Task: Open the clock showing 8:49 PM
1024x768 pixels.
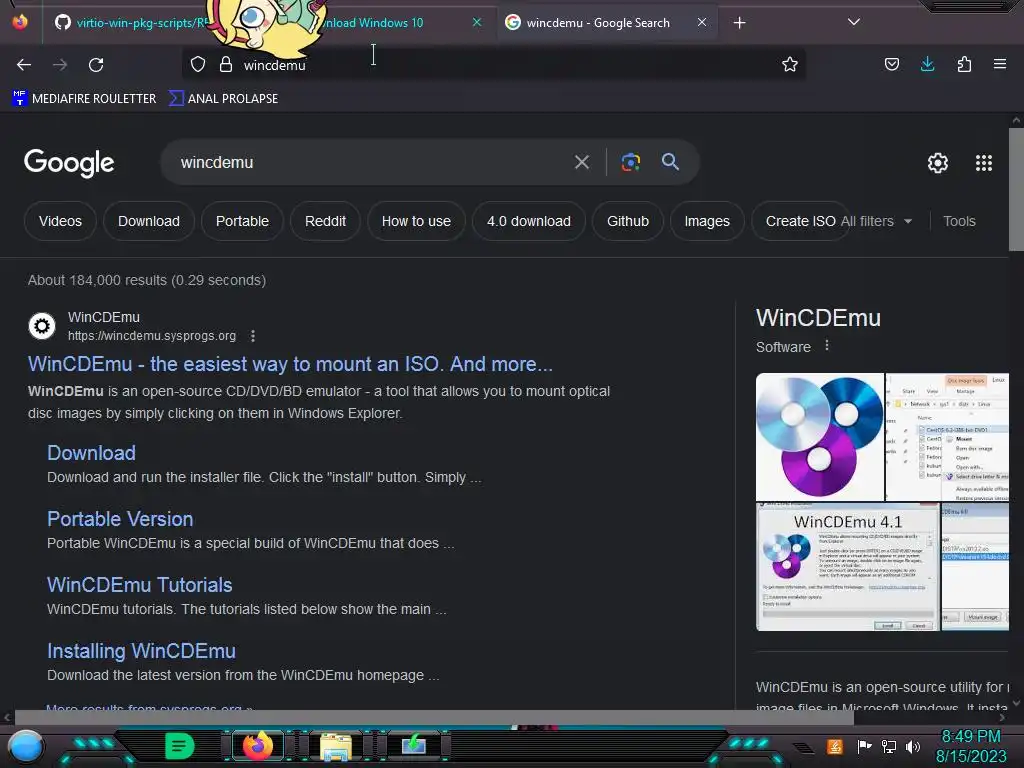Action: coord(971,746)
